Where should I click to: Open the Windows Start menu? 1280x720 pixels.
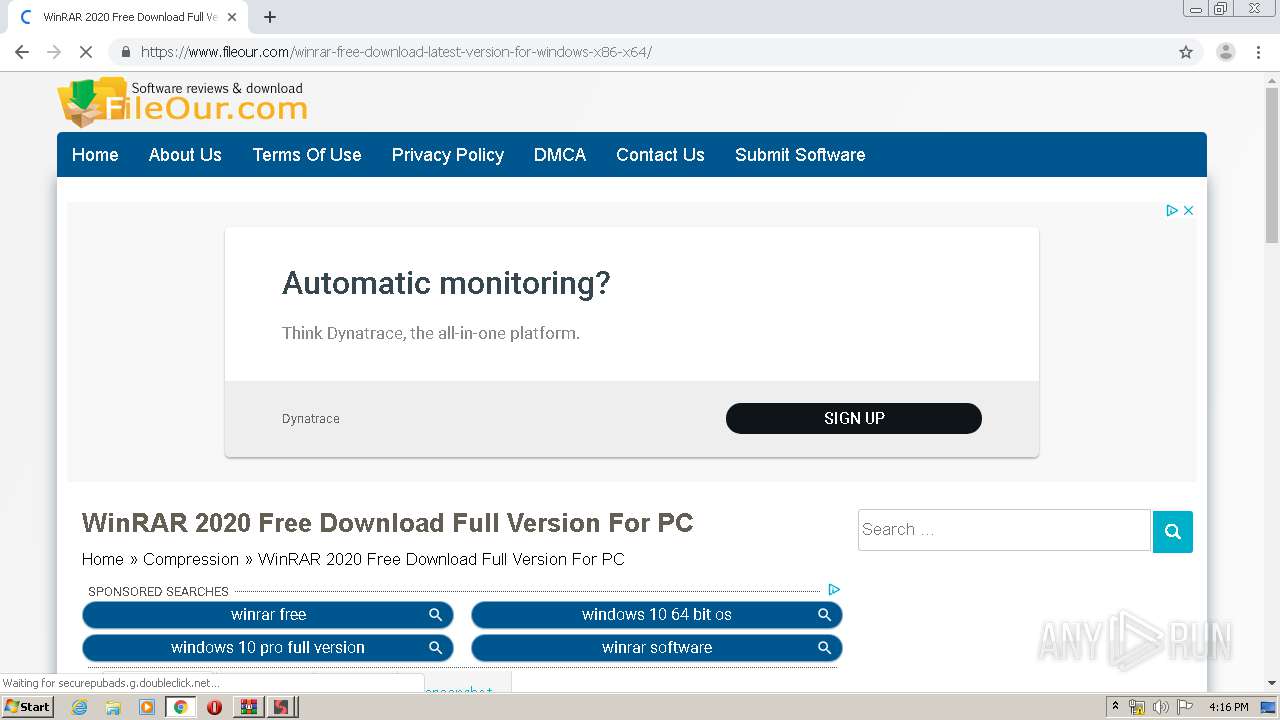pyautogui.click(x=27, y=707)
